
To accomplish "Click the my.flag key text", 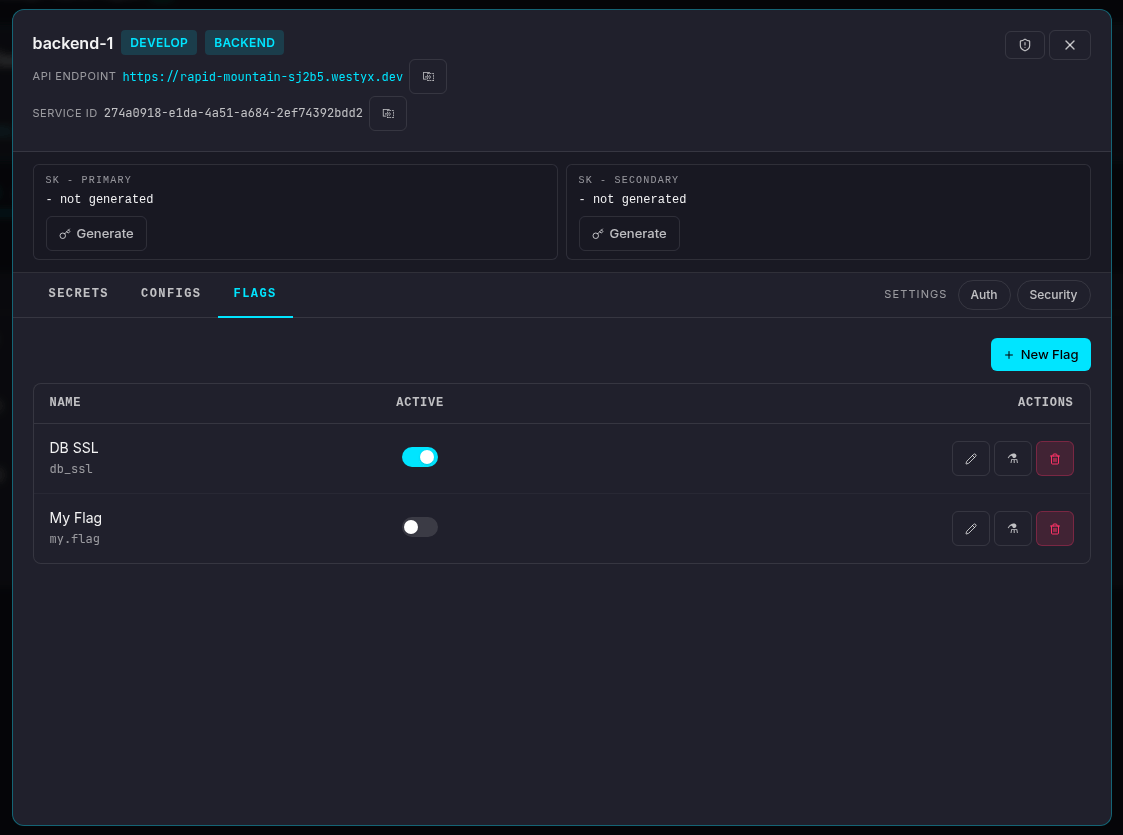I will click(x=74, y=539).
